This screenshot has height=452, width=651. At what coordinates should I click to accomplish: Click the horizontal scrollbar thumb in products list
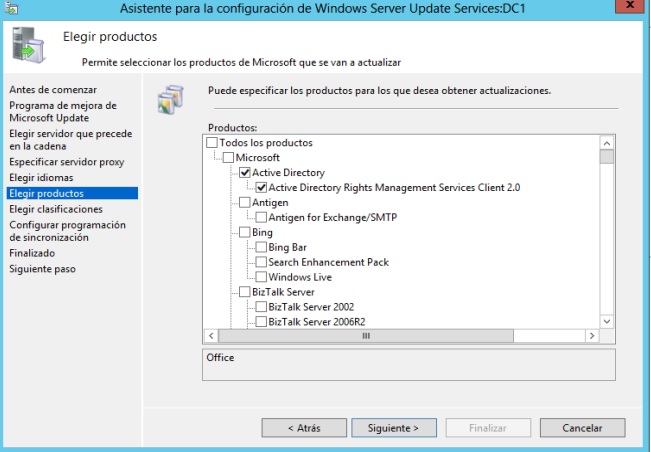point(366,336)
